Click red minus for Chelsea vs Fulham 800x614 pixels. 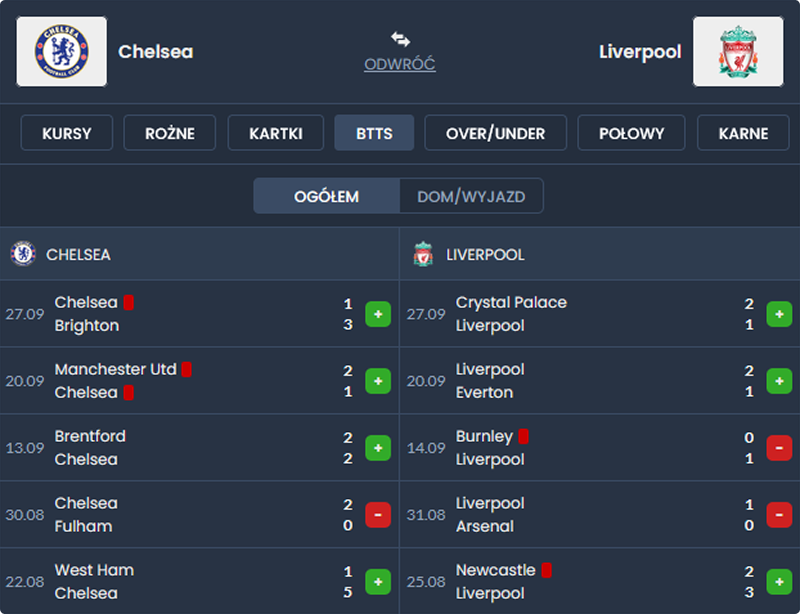378,515
